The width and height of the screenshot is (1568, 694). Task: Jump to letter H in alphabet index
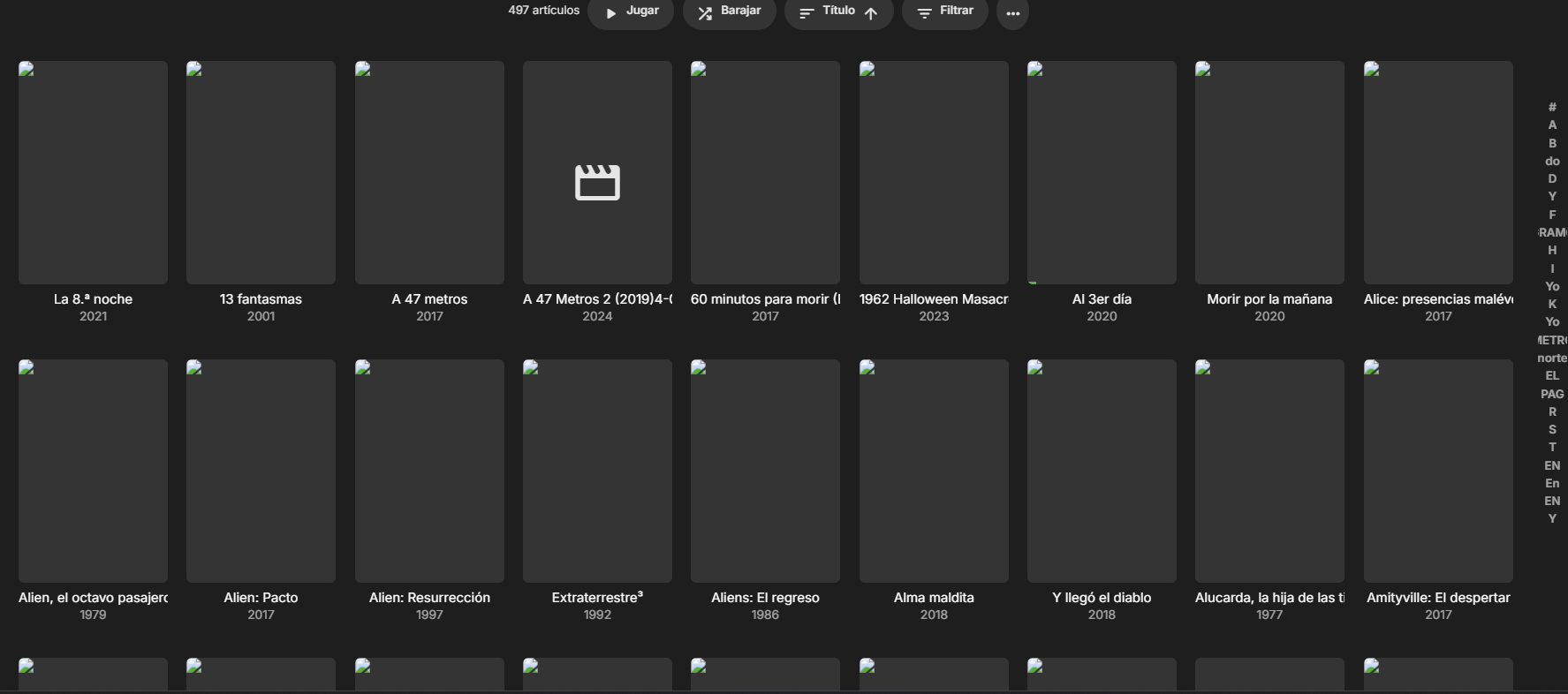tap(1552, 250)
